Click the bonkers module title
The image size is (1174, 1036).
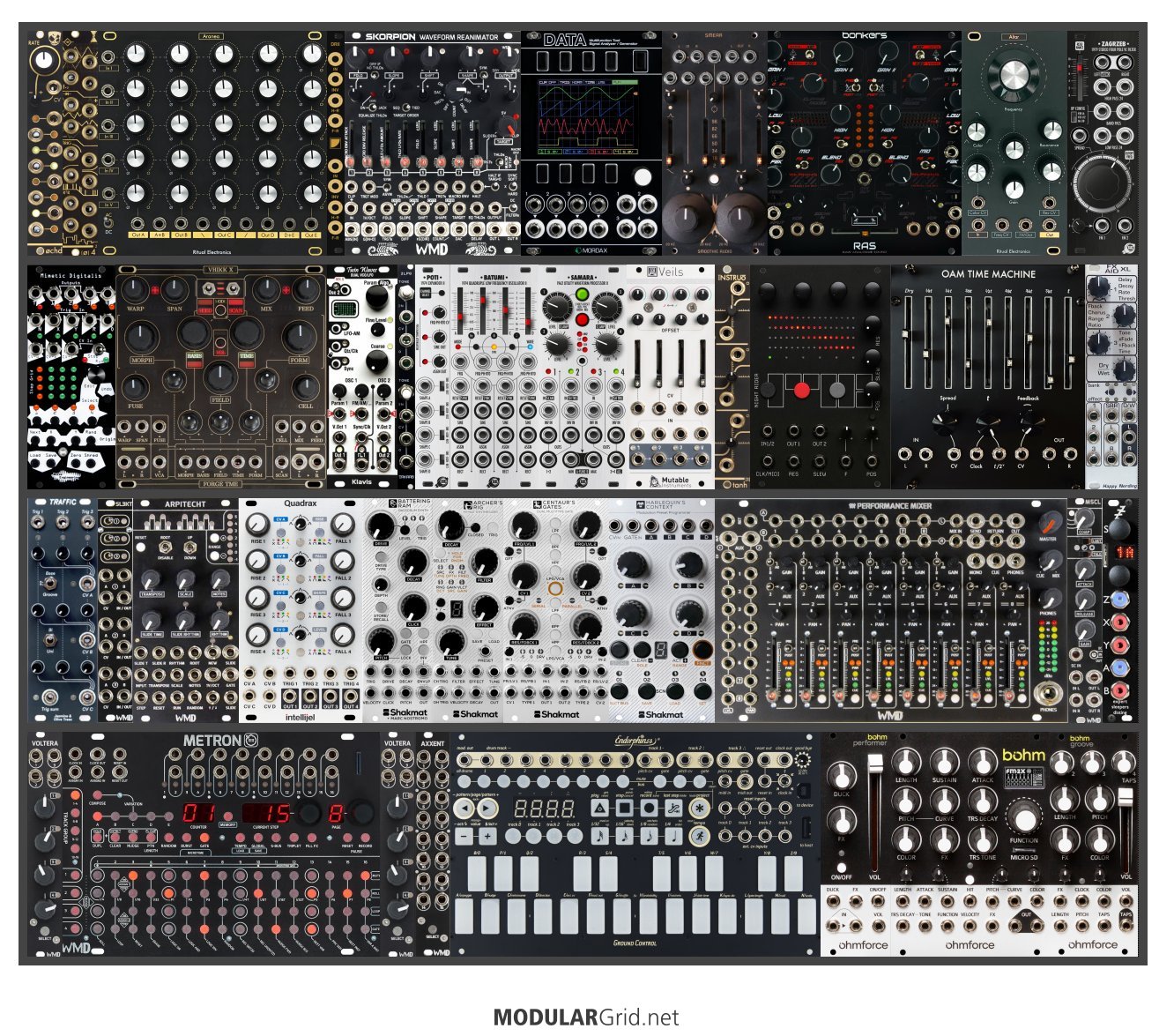[864, 36]
